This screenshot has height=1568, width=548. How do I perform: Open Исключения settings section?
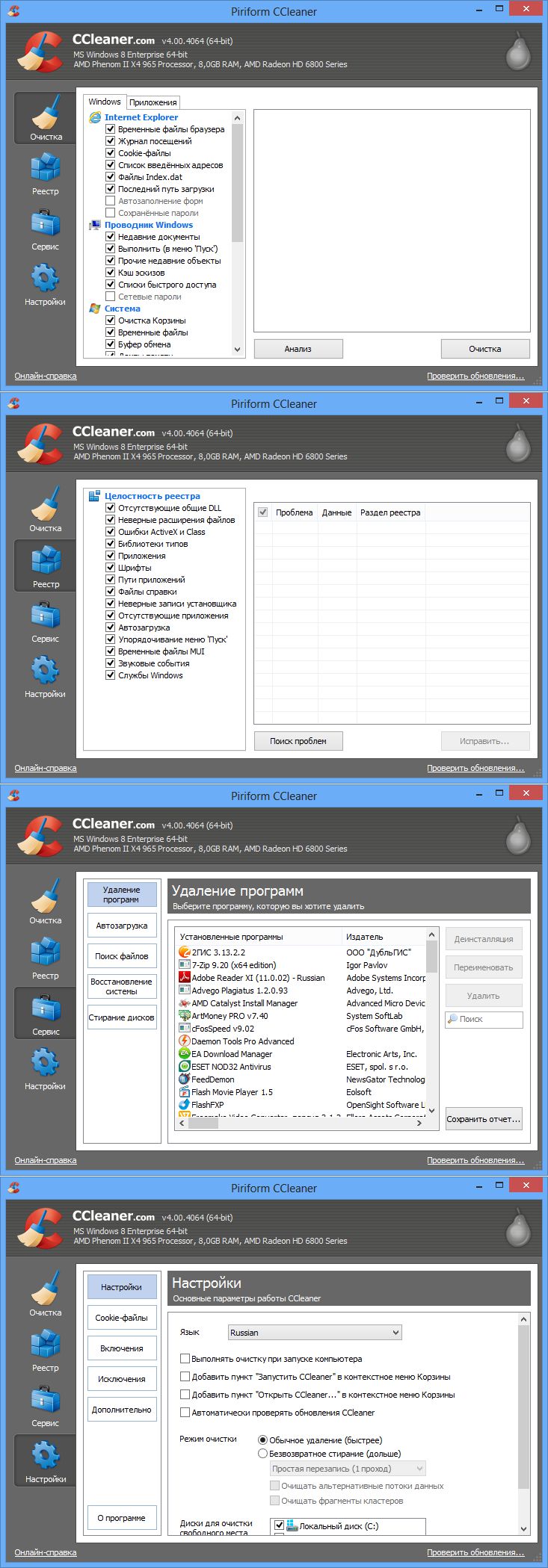[122, 1379]
